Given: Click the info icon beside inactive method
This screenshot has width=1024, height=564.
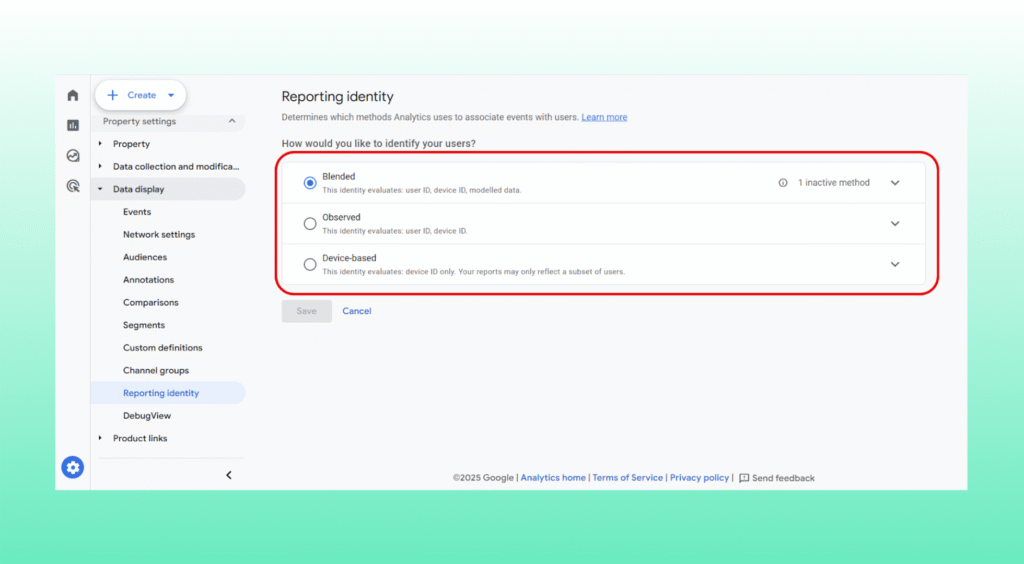Looking at the screenshot, I should click(783, 183).
